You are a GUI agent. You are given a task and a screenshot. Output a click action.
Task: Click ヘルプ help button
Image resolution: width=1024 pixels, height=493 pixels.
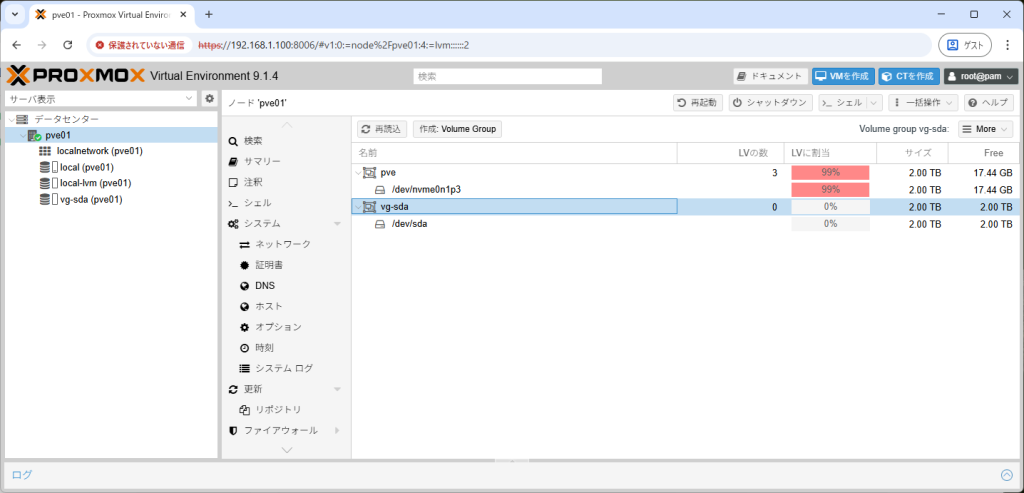click(x=989, y=103)
